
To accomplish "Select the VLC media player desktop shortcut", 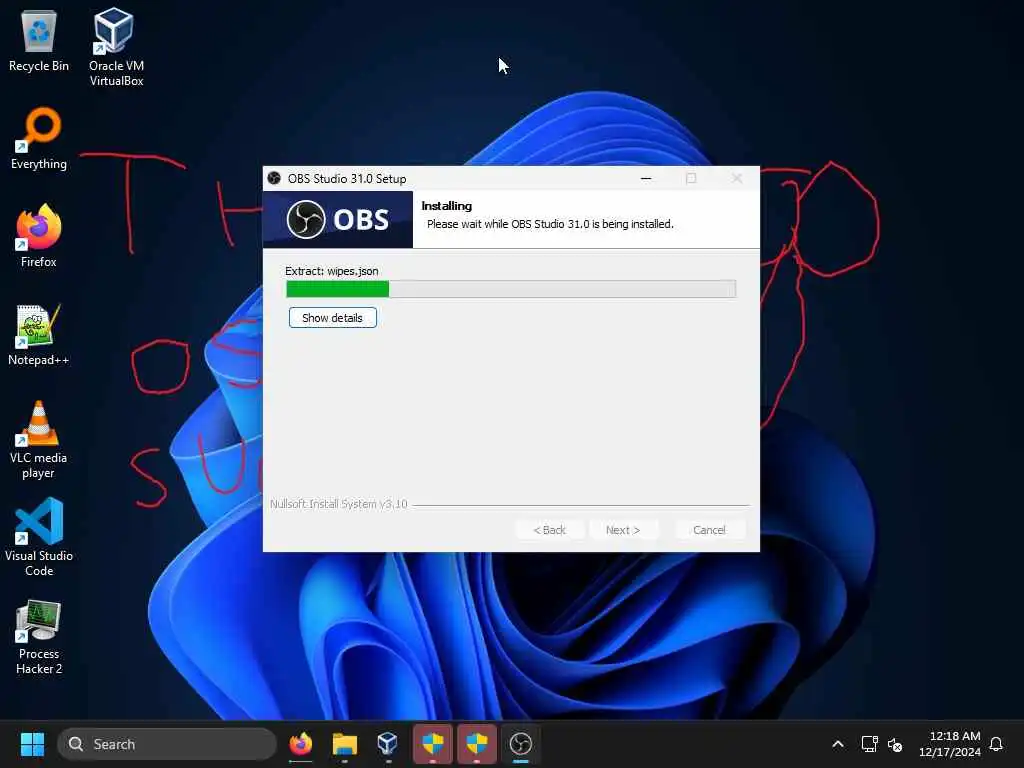I will click(39, 440).
